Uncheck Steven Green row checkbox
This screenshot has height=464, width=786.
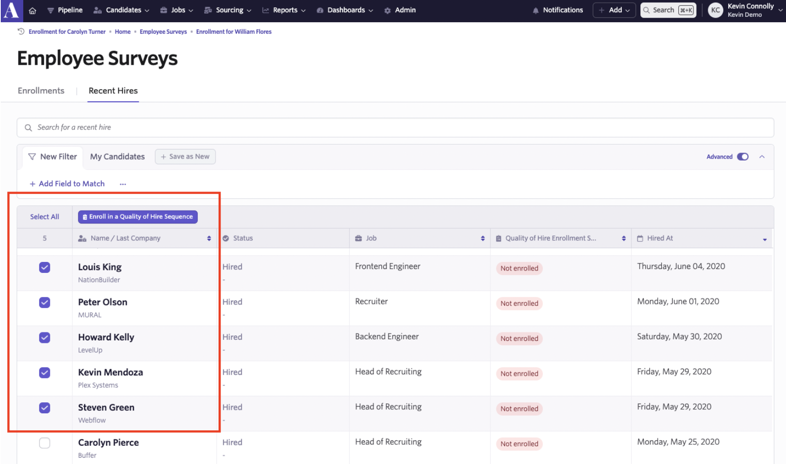(x=45, y=408)
